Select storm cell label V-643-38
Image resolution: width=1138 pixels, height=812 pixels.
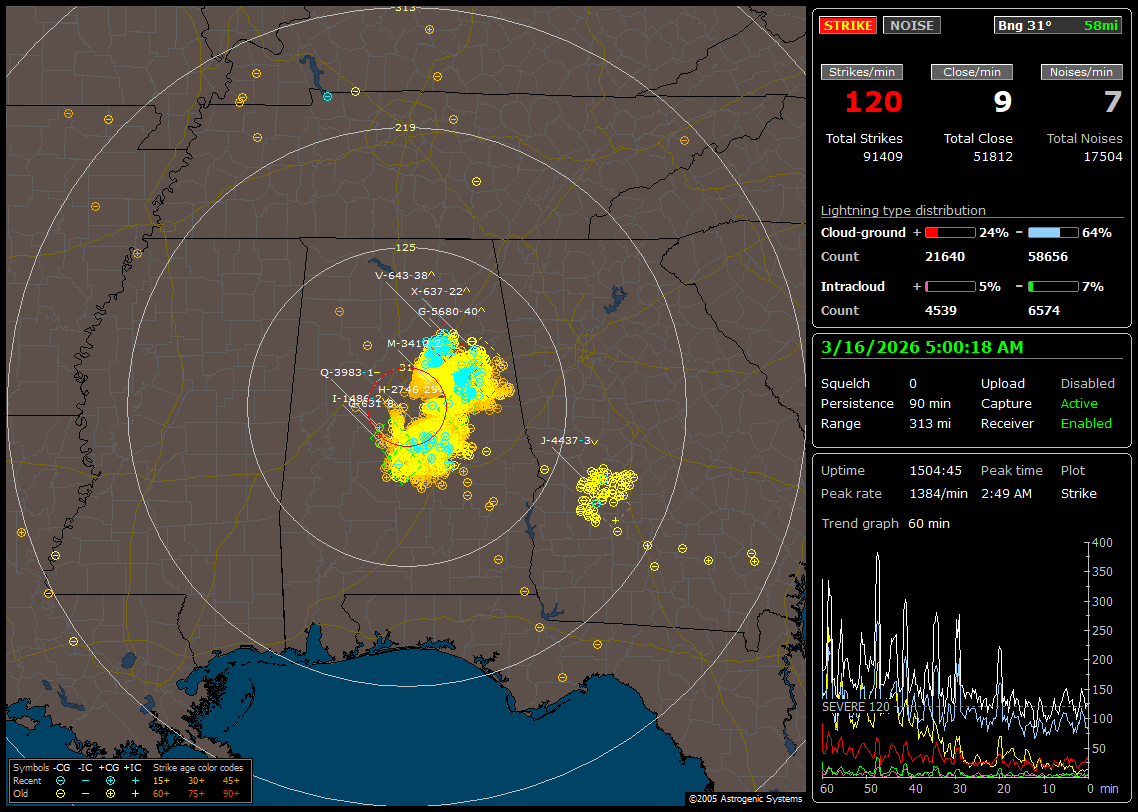pyautogui.click(x=401, y=275)
